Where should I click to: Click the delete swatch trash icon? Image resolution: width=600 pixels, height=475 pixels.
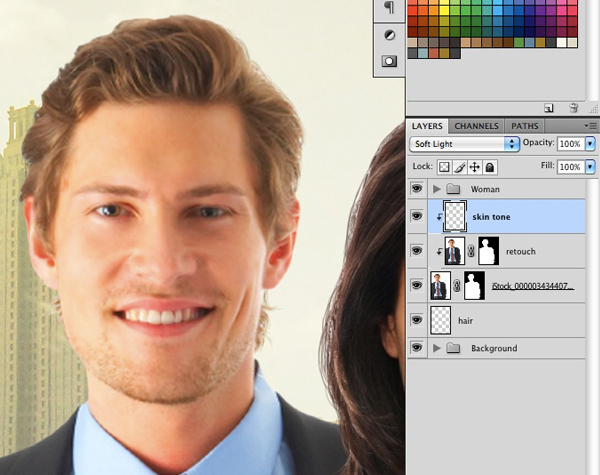click(573, 107)
